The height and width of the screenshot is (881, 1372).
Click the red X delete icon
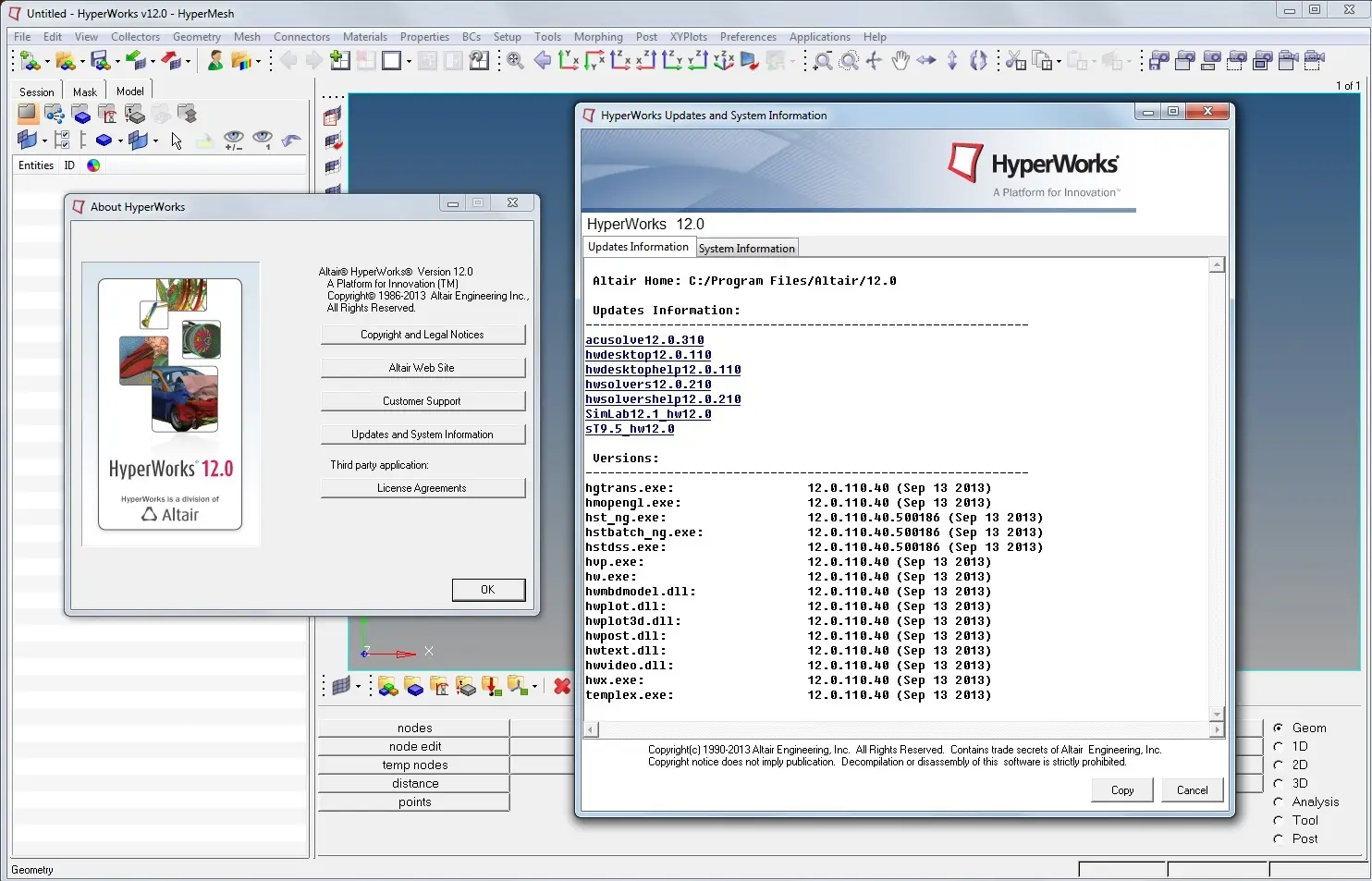tap(562, 686)
